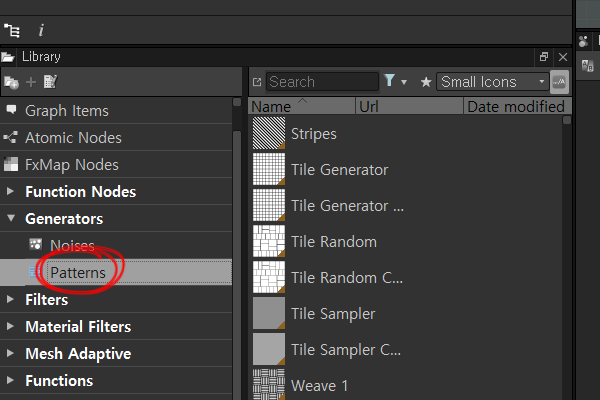Expand the Mesh Adaptive category

pos(10,353)
